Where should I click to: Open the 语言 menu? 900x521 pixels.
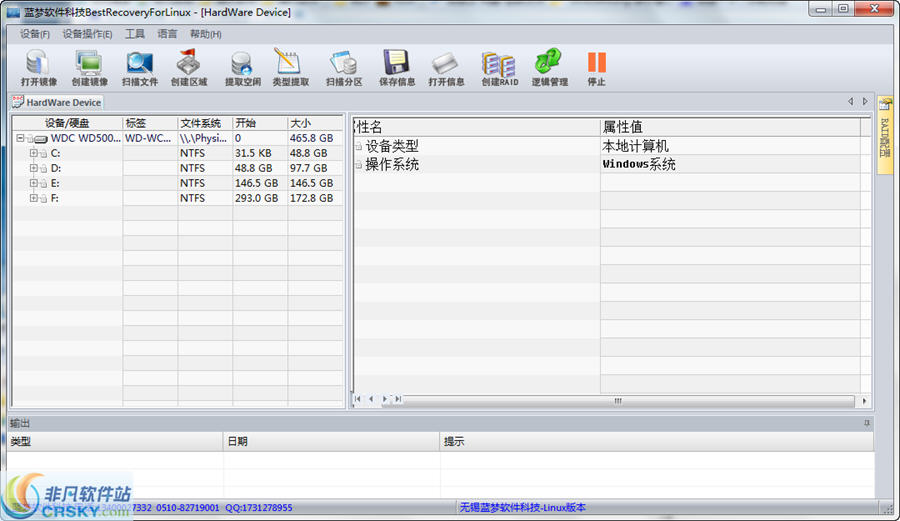click(x=167, y=34)
